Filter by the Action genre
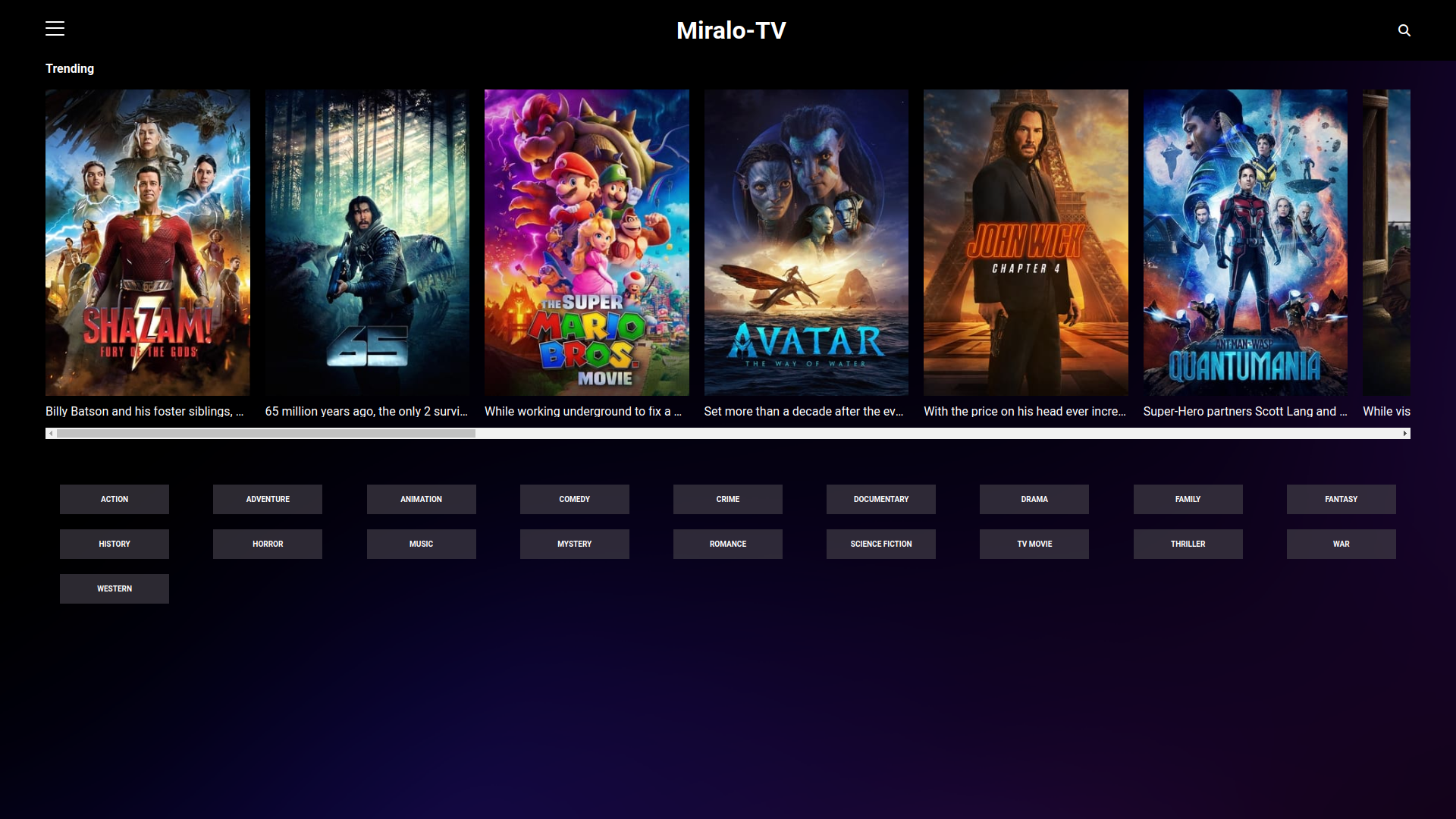This screenshot has height=819, width=1456. pyautogui.click(x=115, y=499)
